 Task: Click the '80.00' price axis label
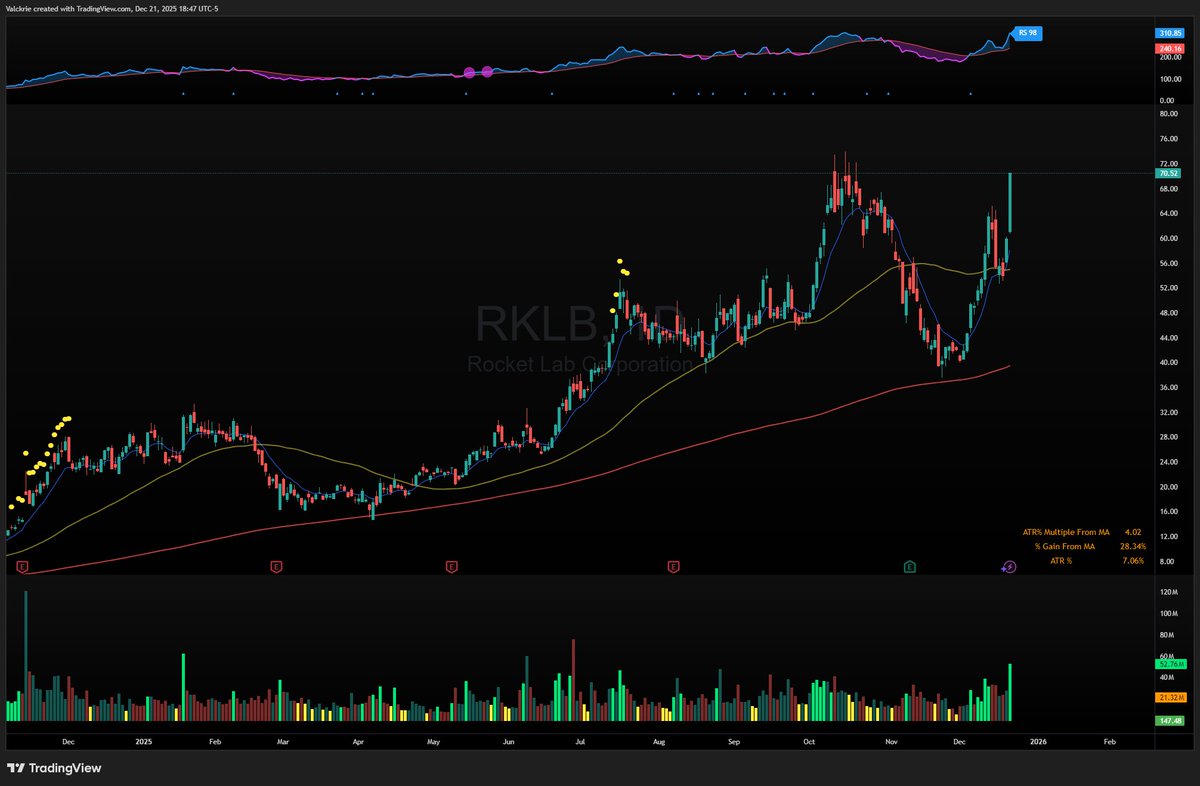click(1169, 114)
